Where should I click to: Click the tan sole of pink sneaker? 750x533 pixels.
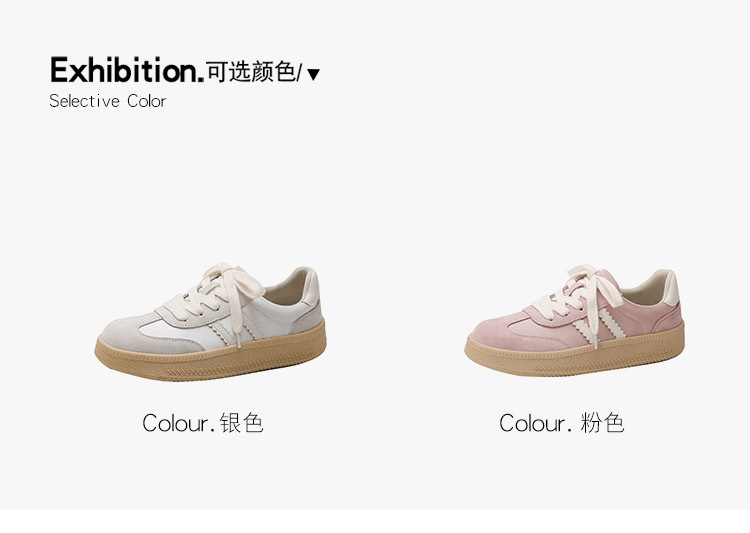pyautogui.click(x=574, y=355)
